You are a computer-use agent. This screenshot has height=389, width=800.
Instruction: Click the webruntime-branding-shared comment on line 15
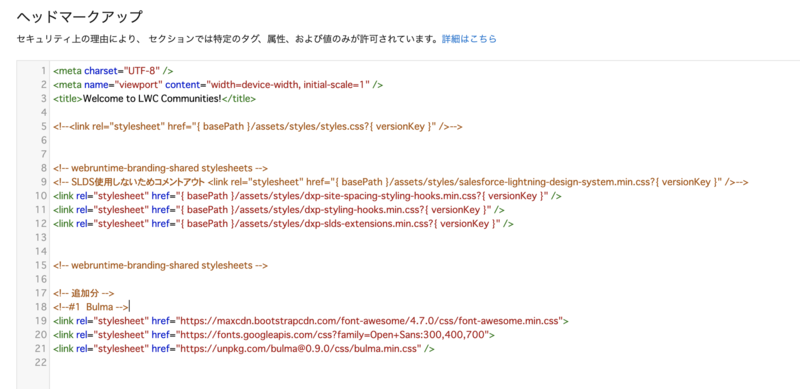160,265
